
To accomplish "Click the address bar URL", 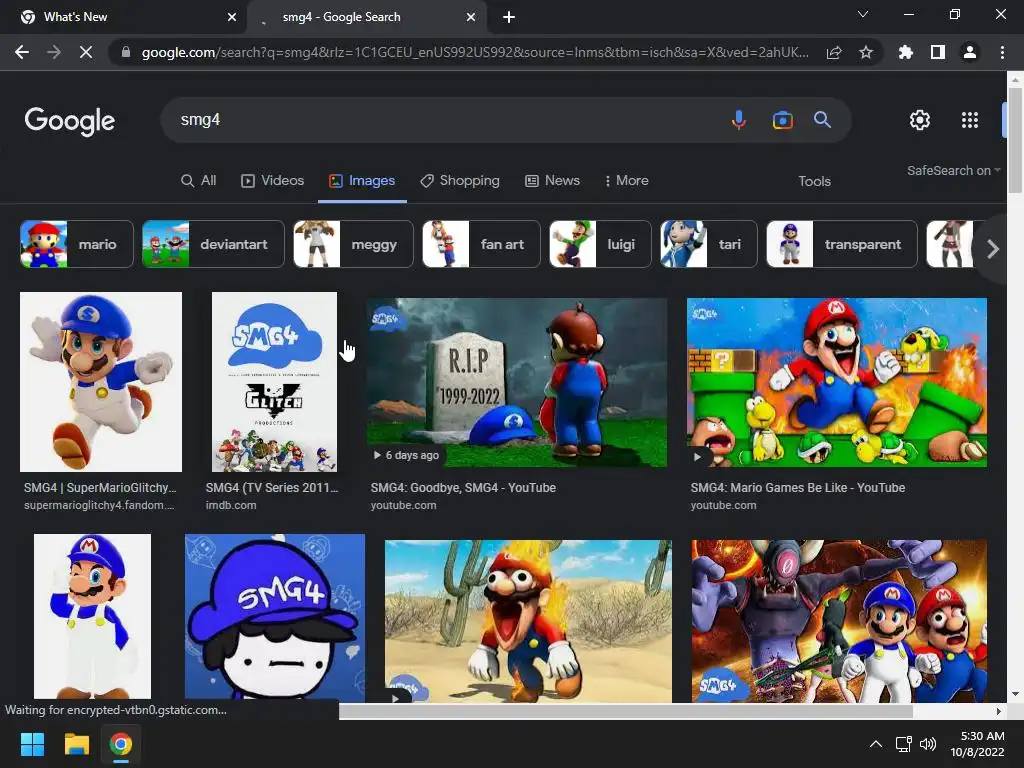I will click(475, 52).
